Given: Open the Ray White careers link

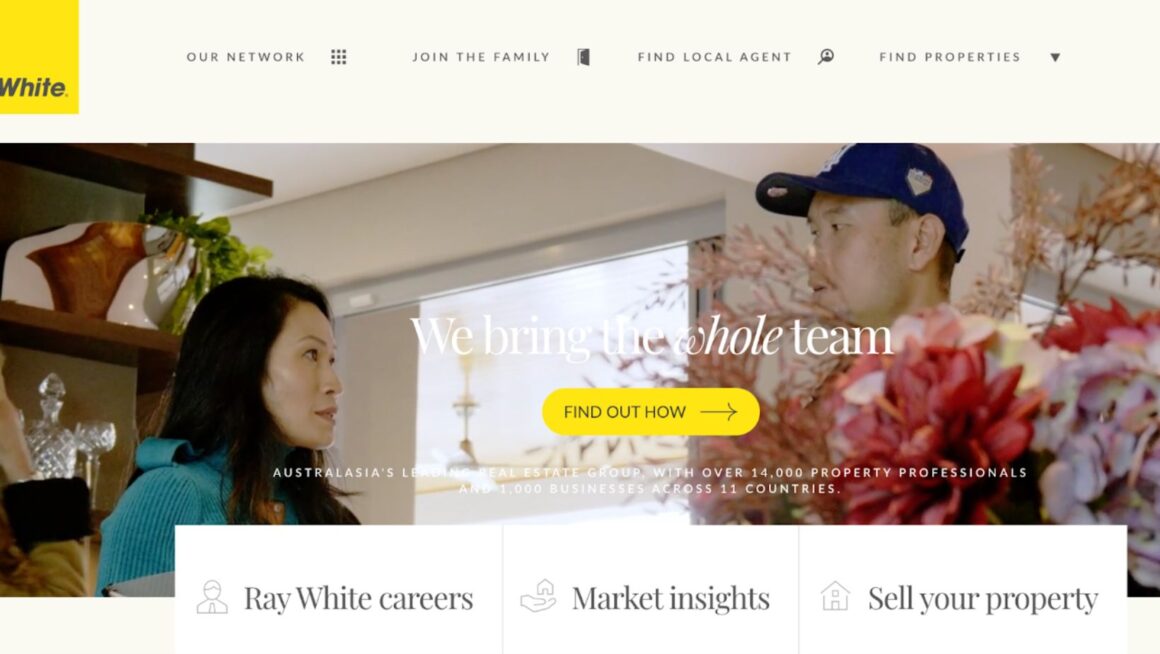Looking at the screenshot, I should point(359,598).
